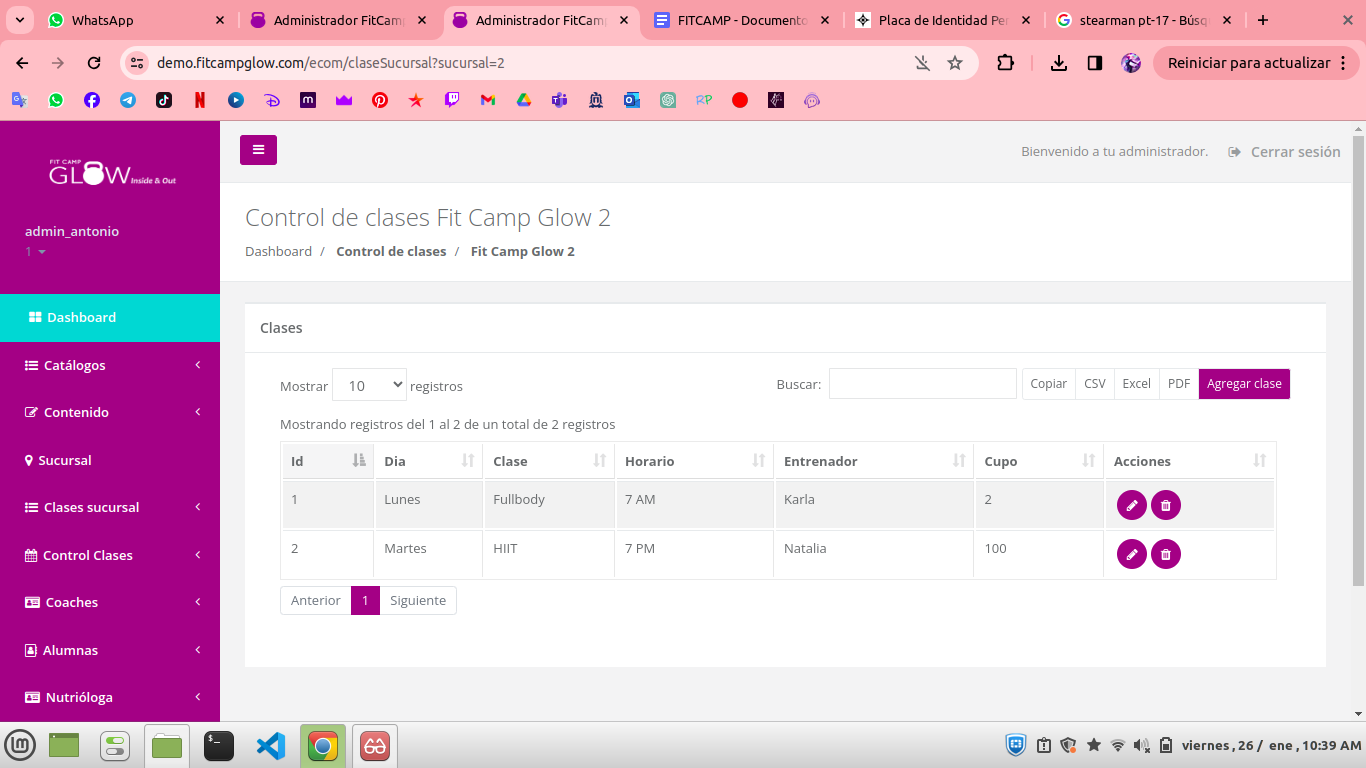Image resolution: width=1366 pixels, height=768 pixels.
Task: Expand the Contenido sidebar menu
Action: click(x=110, y=412)
